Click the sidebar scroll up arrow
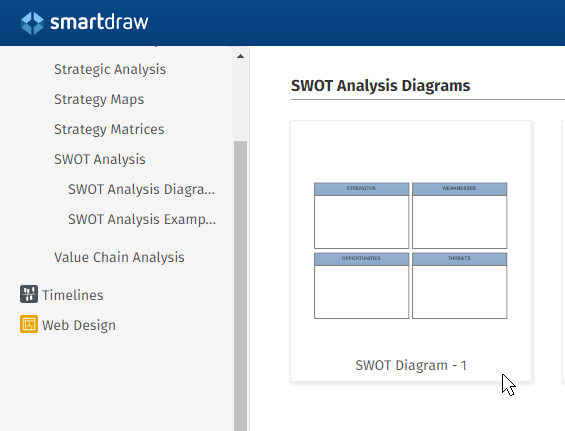The width and height of the screenshot is (565, 431). [240, 56]
